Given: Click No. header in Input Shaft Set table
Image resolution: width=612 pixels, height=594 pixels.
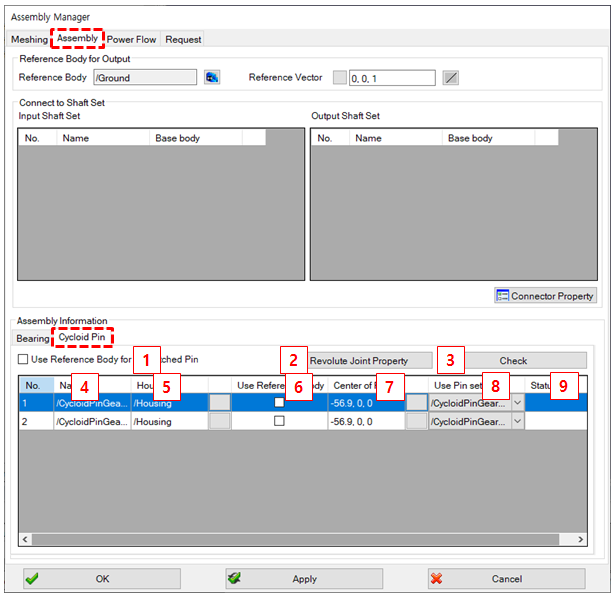Looking at the screenshot, I should pos(37,138).
